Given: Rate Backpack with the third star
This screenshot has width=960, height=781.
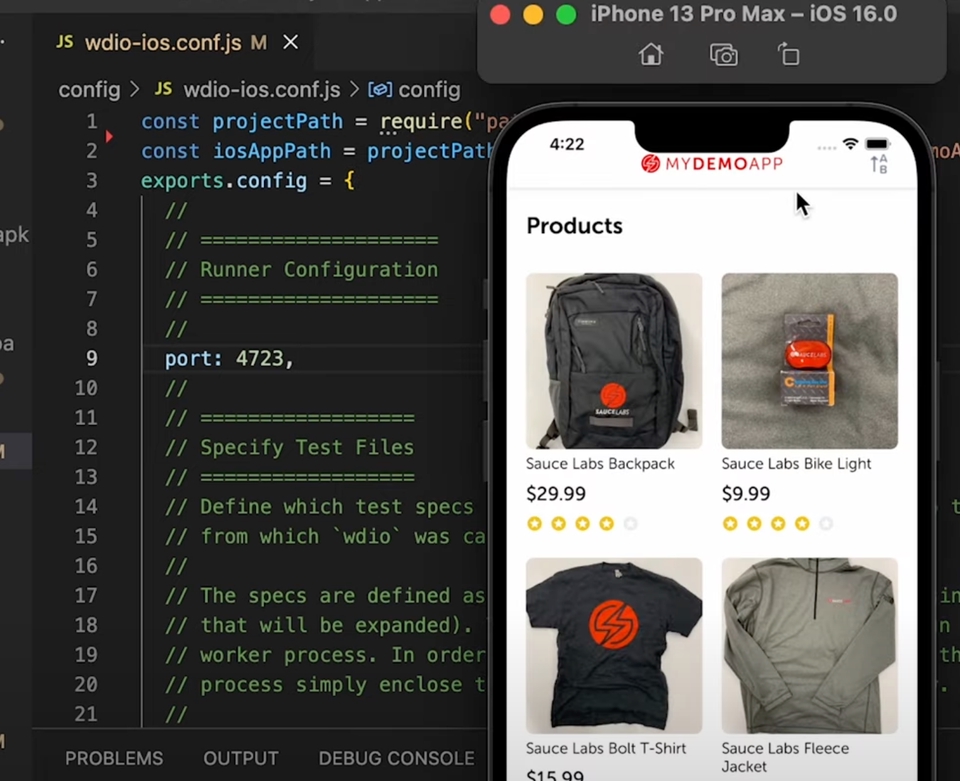Looking at the screenshot, I should (x=582, y=523).
